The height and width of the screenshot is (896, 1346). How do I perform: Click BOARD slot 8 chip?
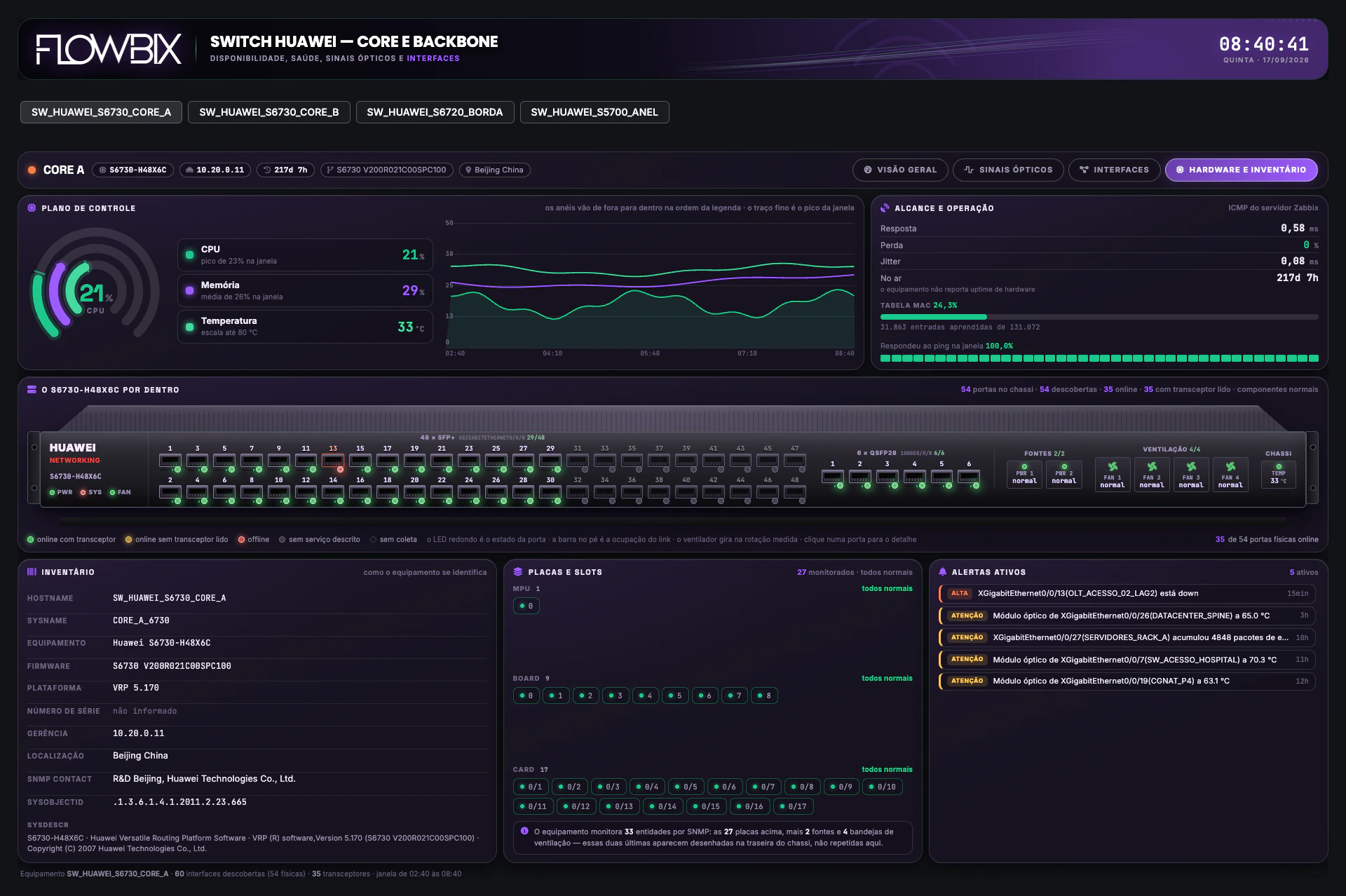(x=764, y=696)
